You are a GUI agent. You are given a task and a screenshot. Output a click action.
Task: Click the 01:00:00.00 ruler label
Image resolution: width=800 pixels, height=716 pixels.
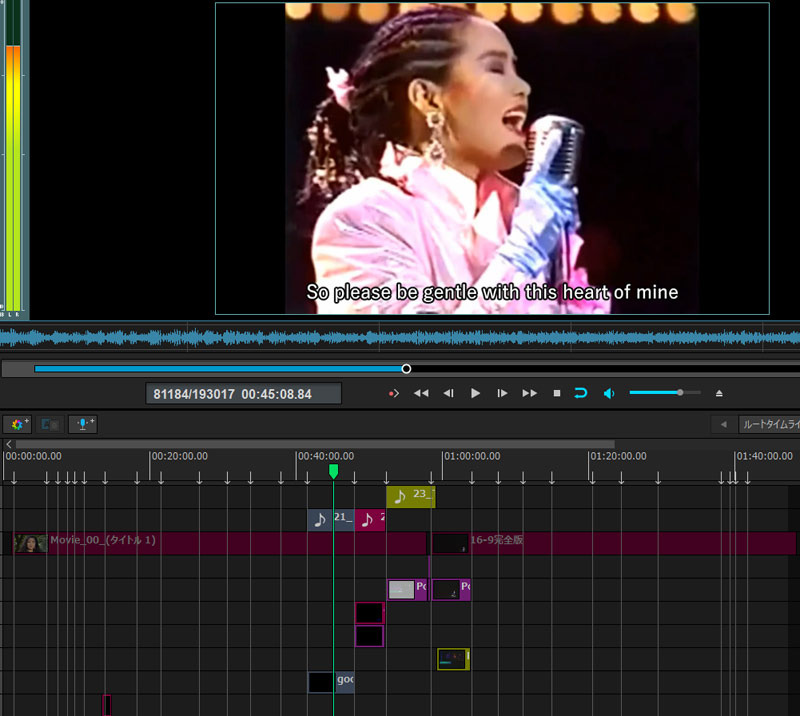point(472,456)
